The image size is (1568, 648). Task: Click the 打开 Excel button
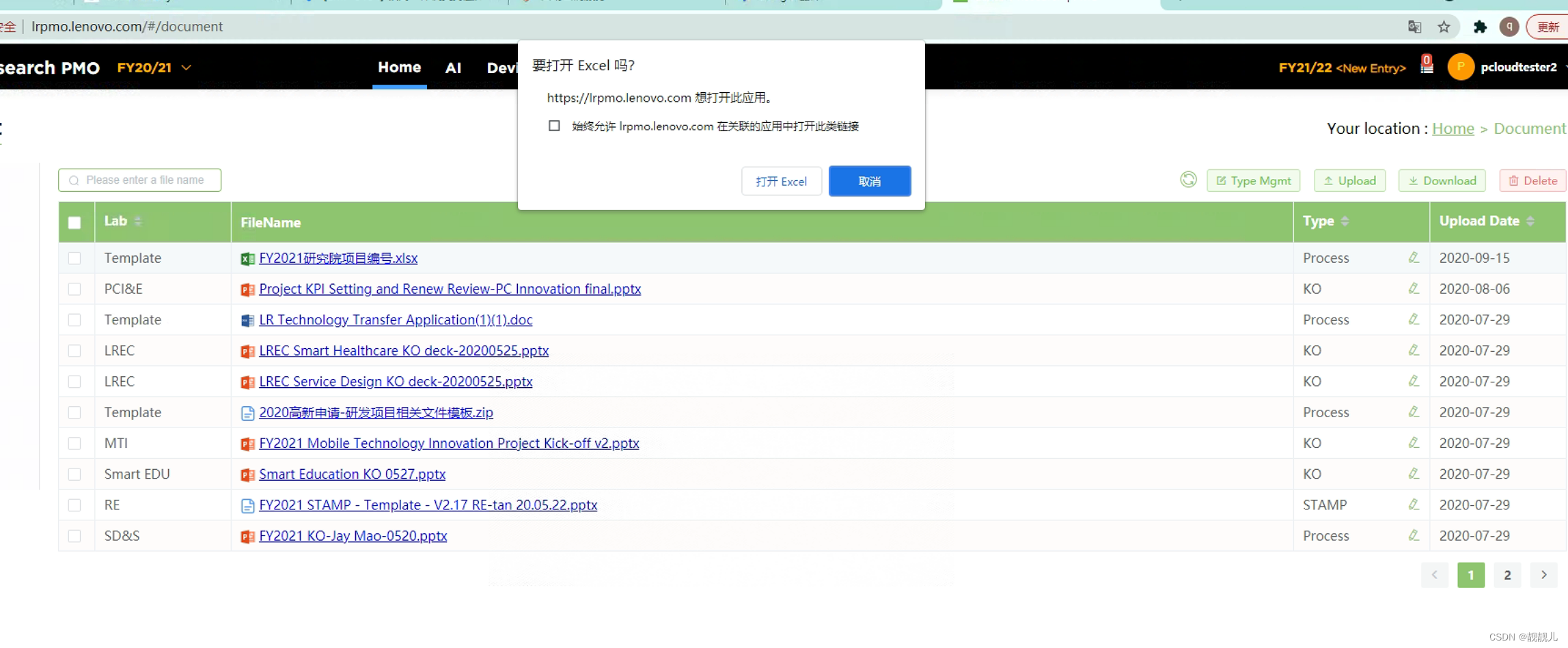pyautogui.click(x=782, y=181)
